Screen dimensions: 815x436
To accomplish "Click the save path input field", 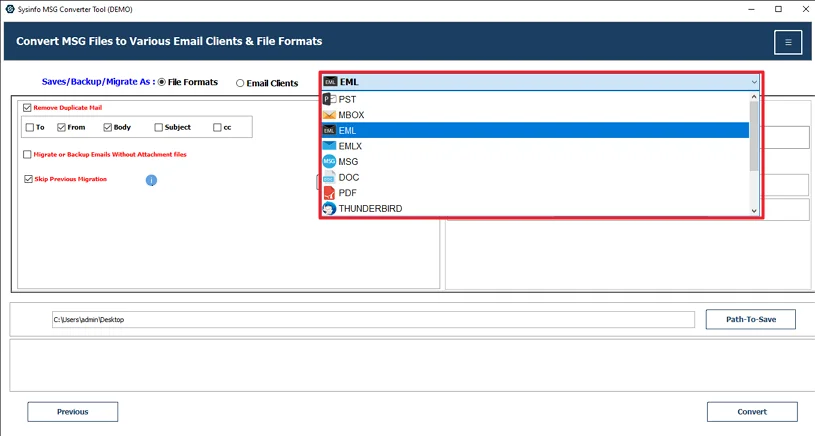I will (x=373, y=320).
